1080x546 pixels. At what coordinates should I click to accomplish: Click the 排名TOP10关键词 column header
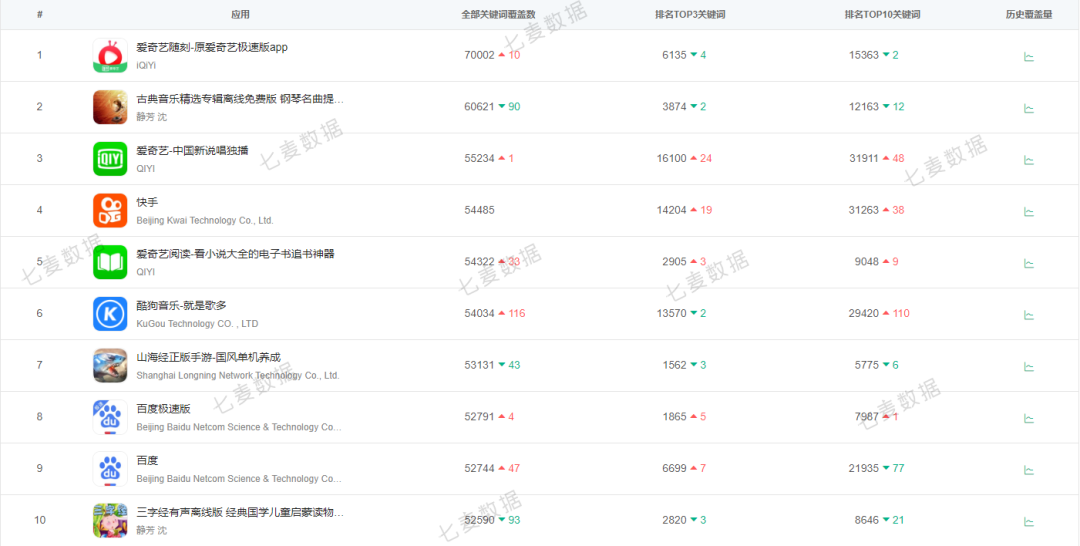[x=882, y=14]
